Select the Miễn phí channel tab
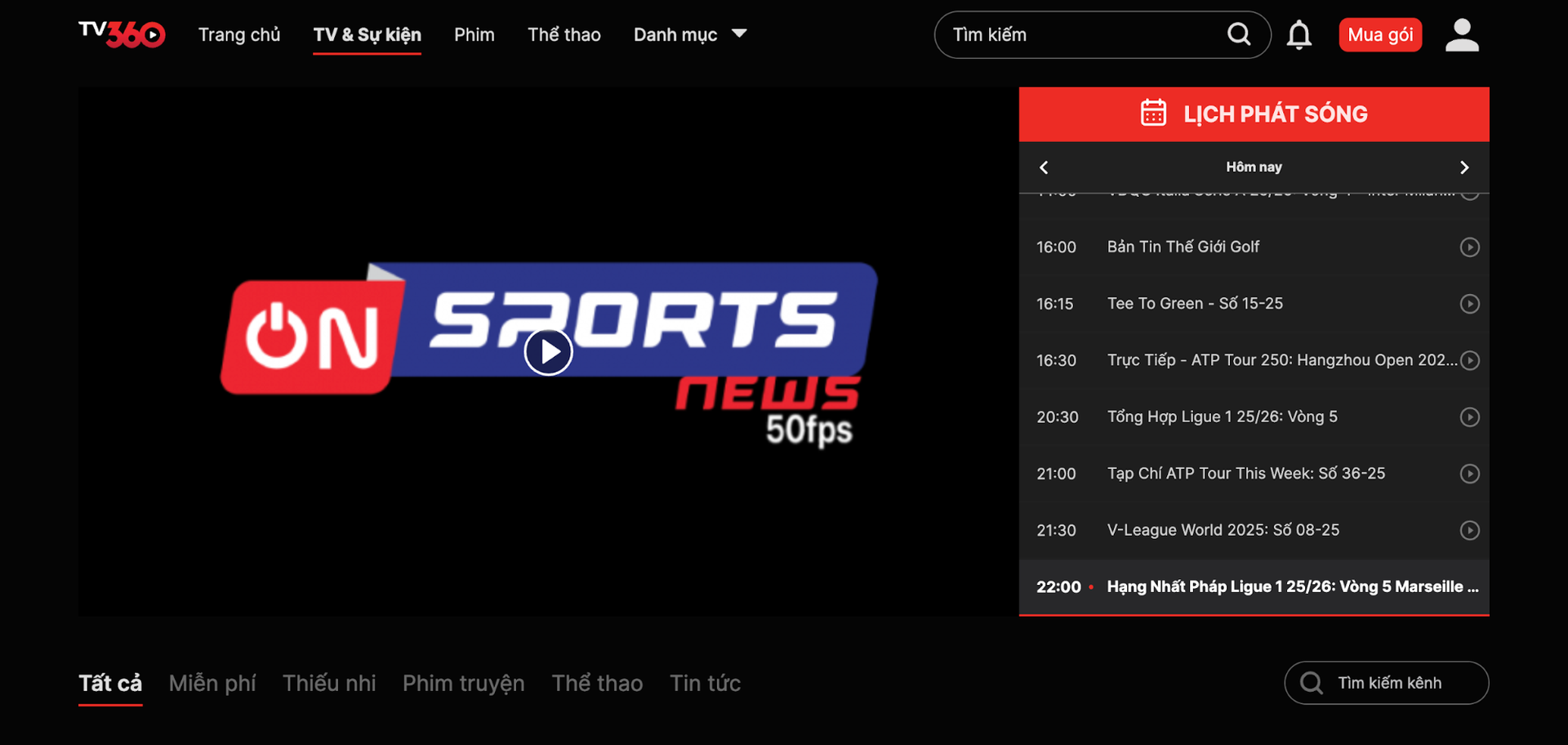 point(212,683)
